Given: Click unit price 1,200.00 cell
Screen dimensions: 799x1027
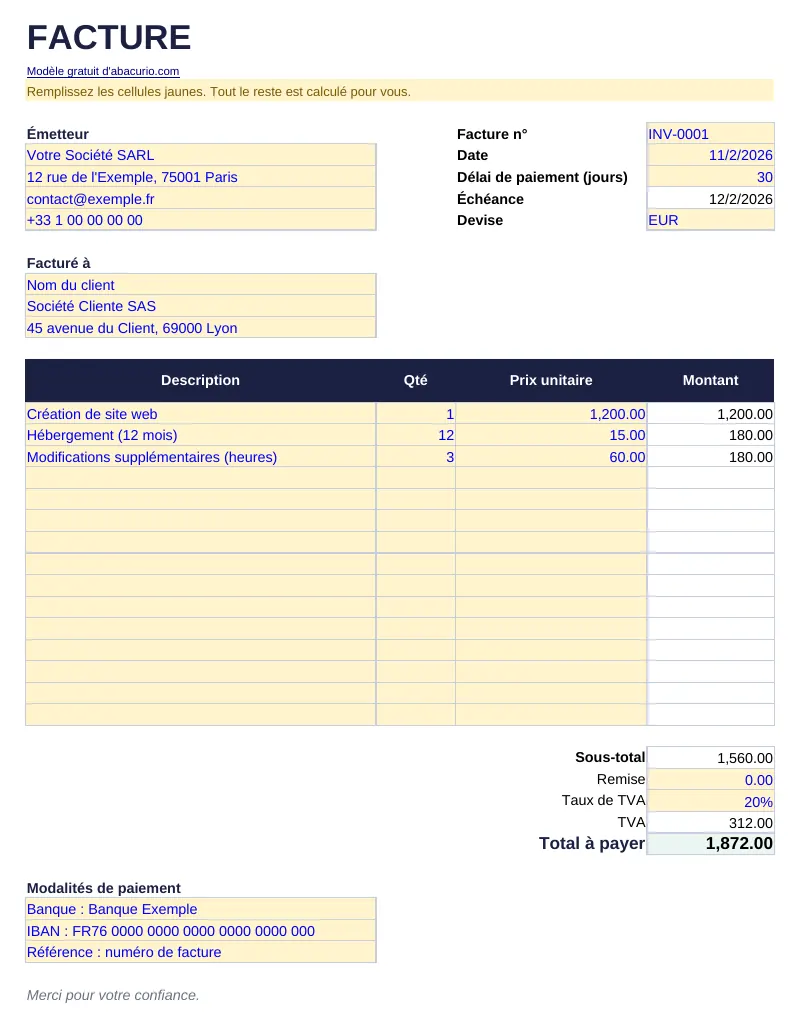Looking at the screenshot, I should point(551,413).
